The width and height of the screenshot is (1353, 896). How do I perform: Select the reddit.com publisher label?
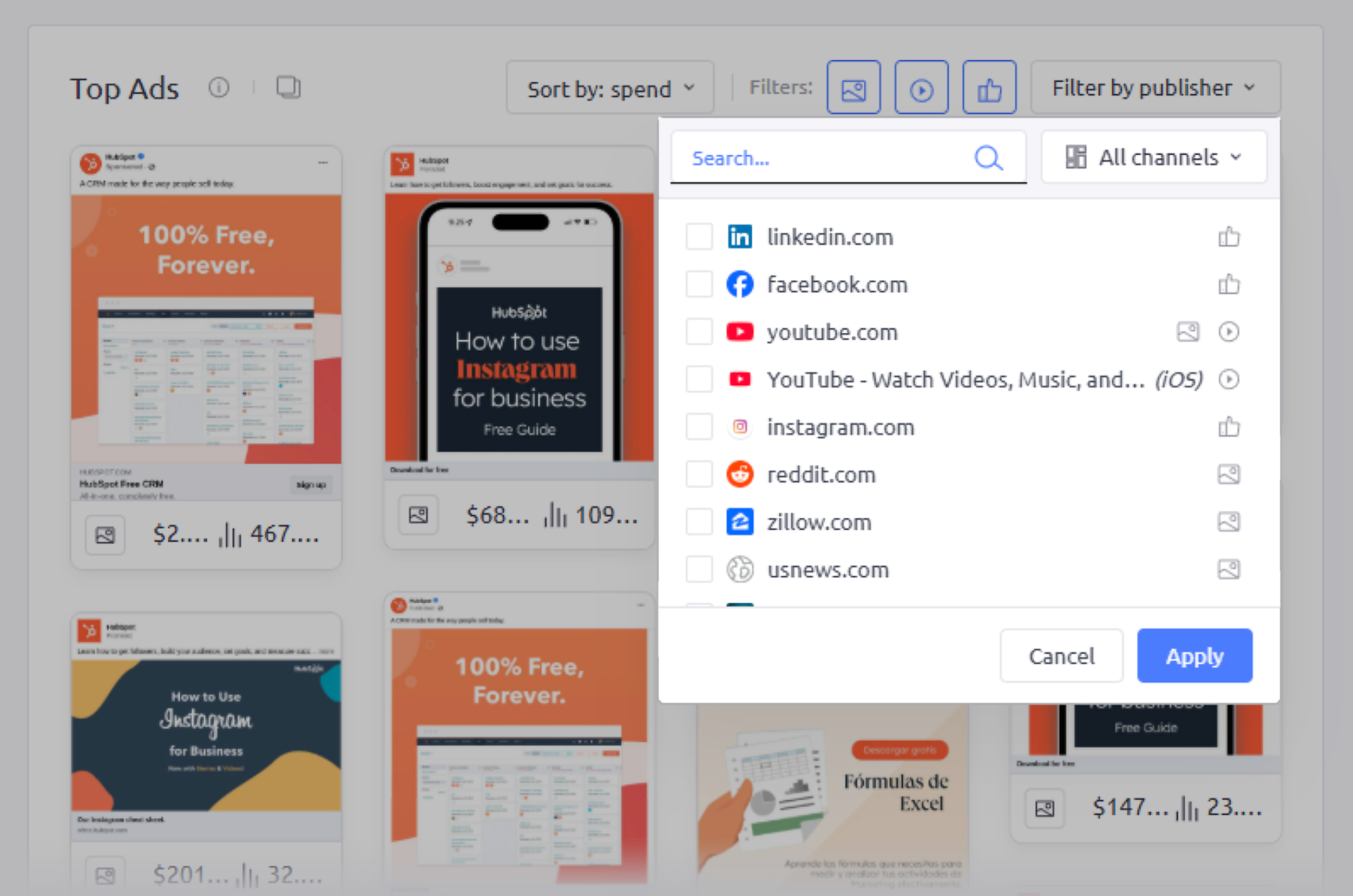point(821,475)
